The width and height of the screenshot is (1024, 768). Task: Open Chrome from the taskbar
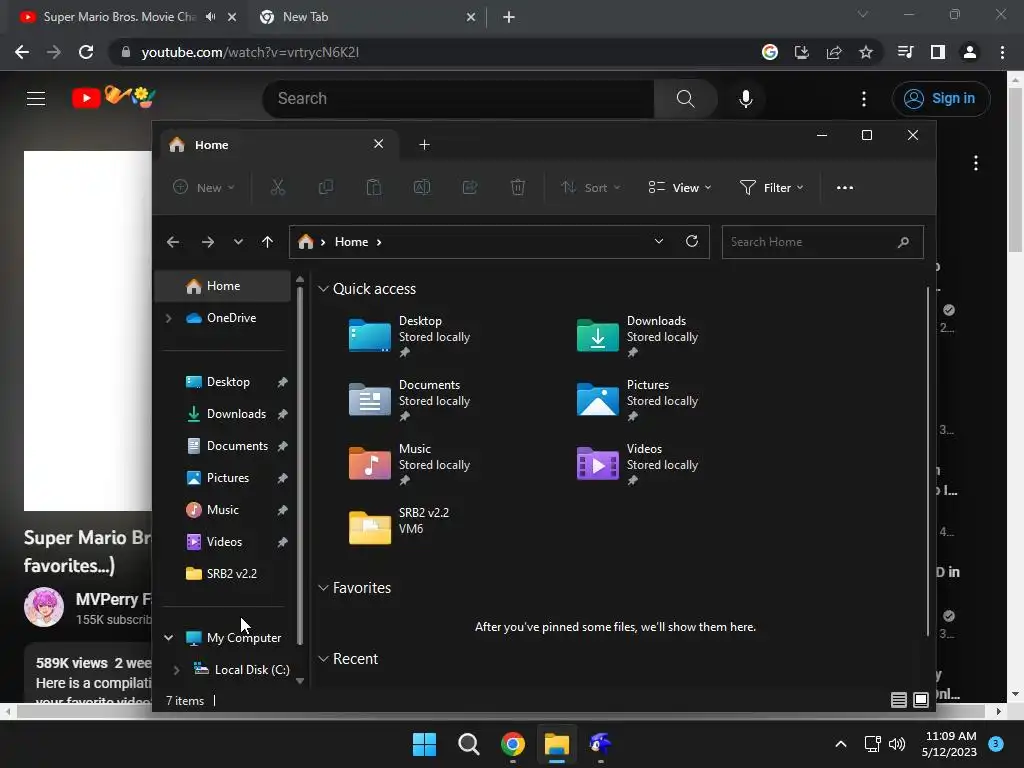pyautogui.click(x=513, y=744)
